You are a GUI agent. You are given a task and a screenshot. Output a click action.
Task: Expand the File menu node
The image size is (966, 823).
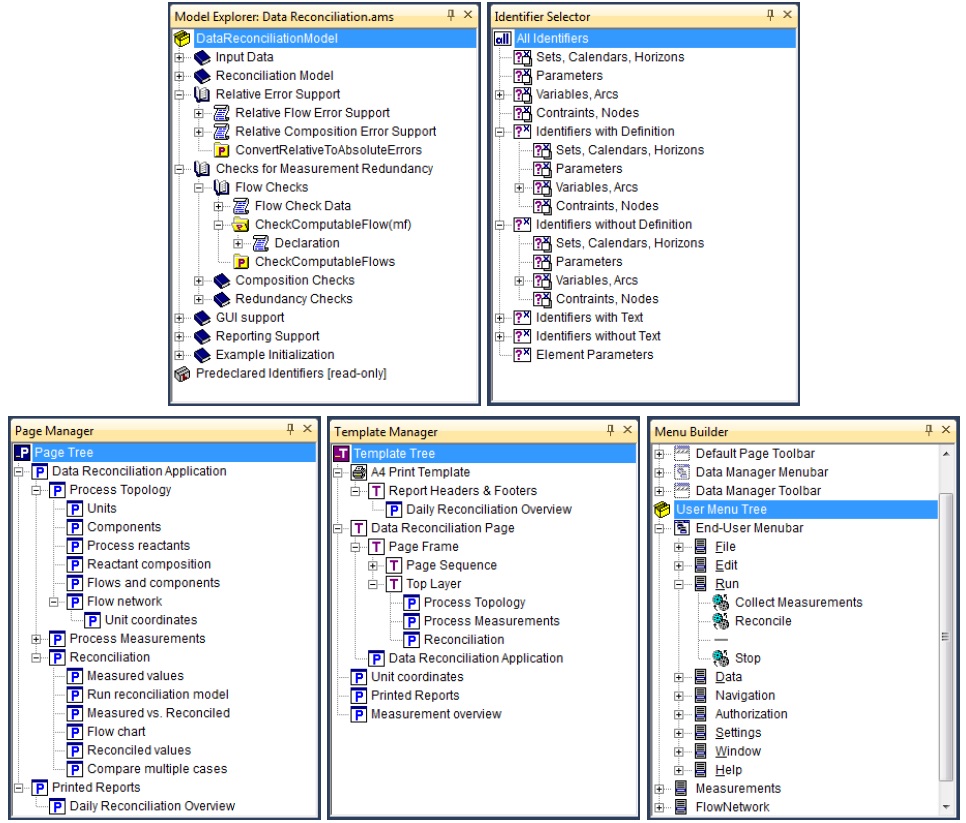pyautogui.click(x=679, y=547)
